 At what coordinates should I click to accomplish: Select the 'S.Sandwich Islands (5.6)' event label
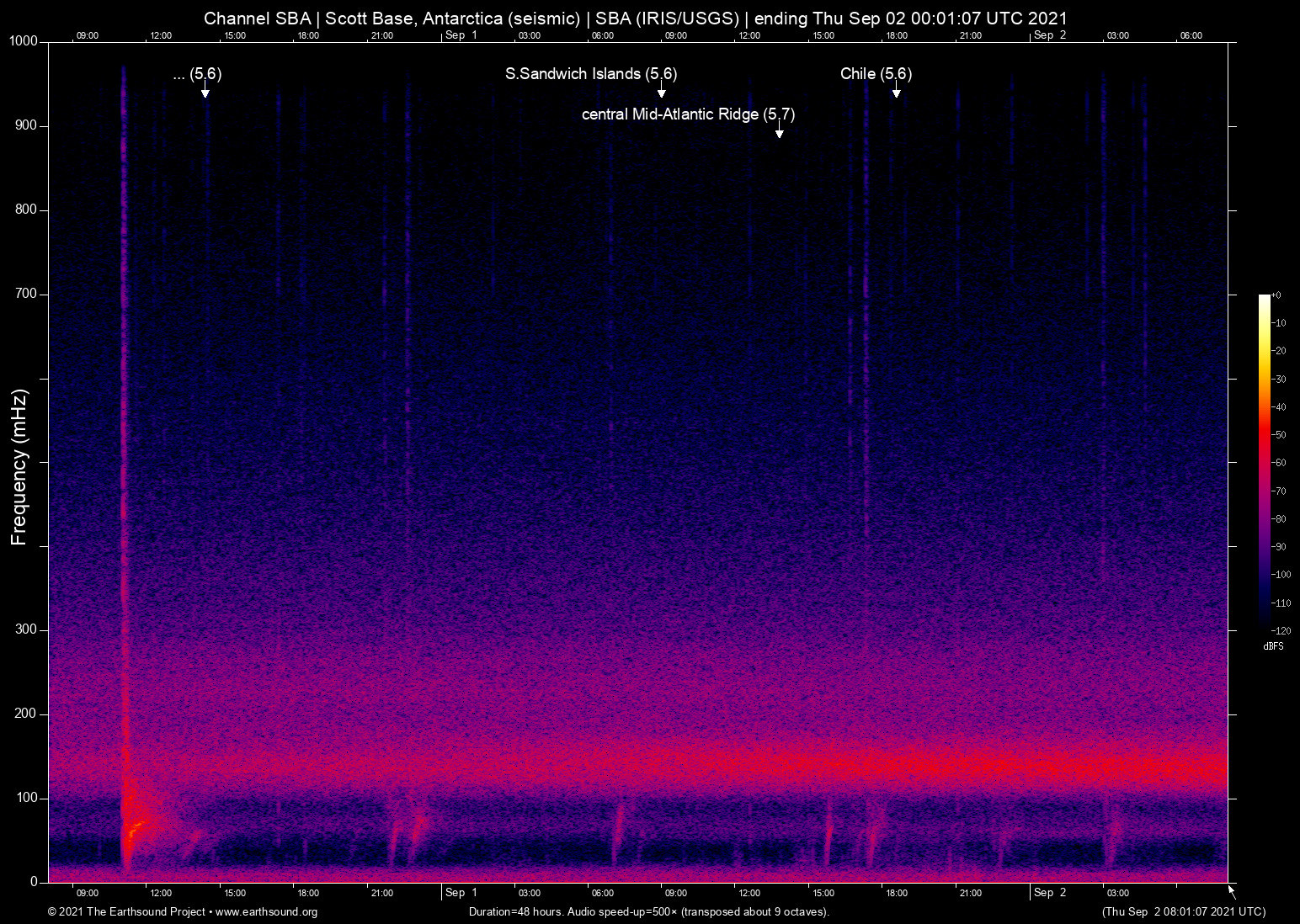590,74
